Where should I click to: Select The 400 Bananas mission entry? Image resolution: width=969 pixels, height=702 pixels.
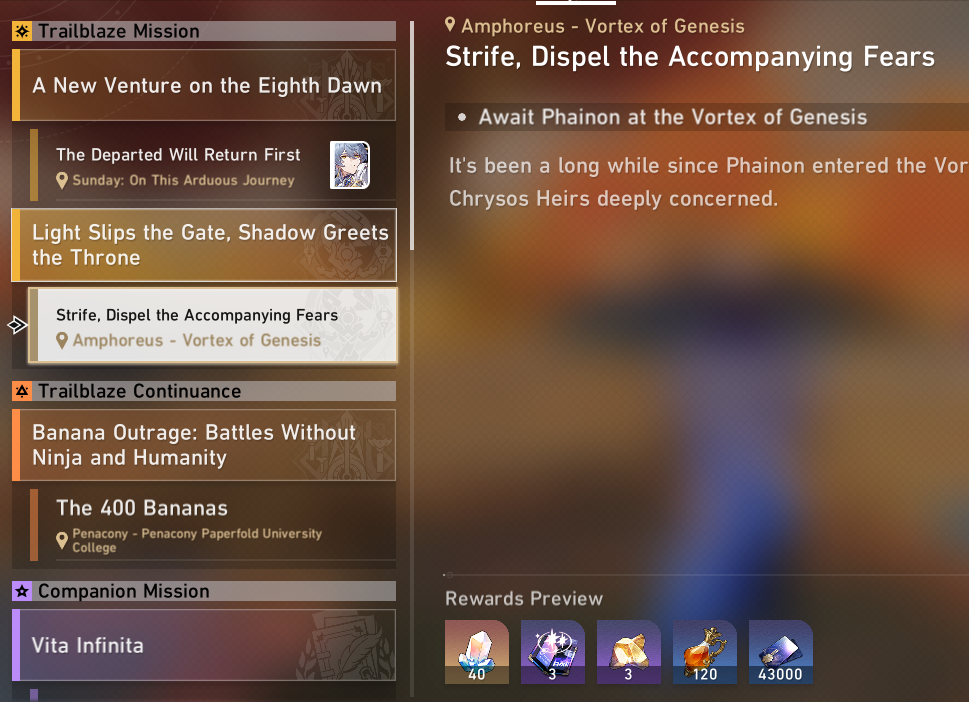[213, 525]
